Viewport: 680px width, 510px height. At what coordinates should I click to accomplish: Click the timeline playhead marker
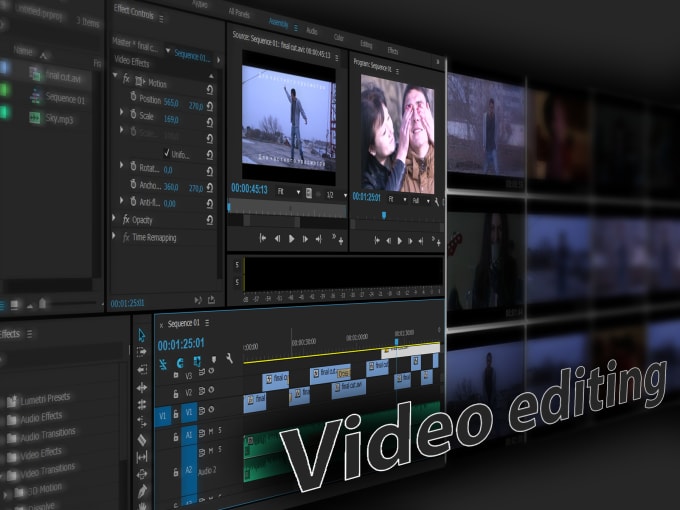[x=396, y=342]
